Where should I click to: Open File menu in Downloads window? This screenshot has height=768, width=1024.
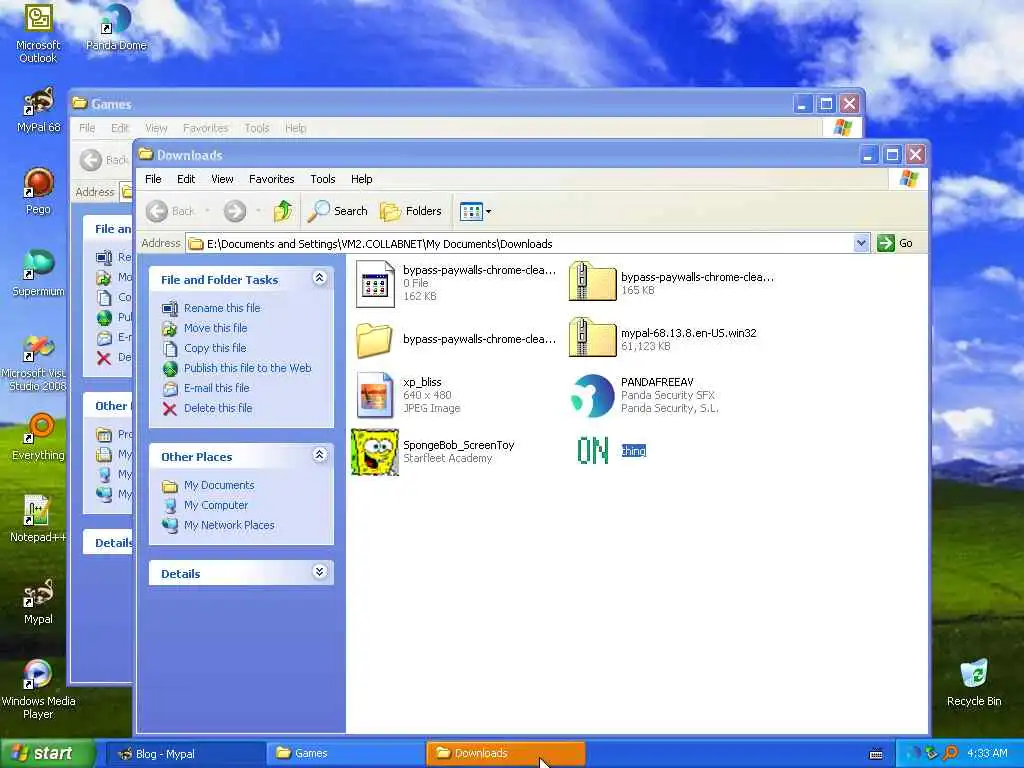(153, 179)
